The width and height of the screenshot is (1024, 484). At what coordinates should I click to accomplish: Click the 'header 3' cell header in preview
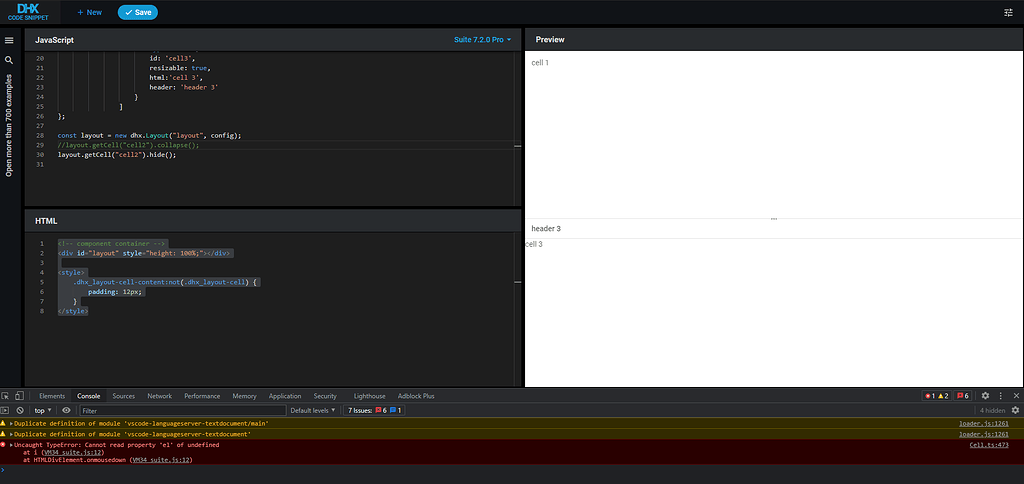pyautogui.click(x=546, y=229)
